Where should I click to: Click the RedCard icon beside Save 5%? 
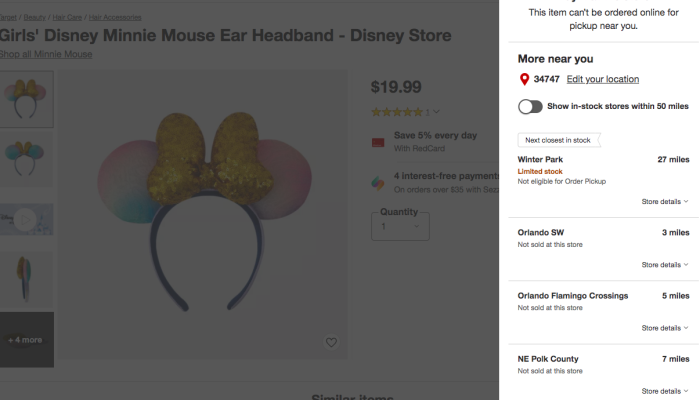tap(378, 142)
